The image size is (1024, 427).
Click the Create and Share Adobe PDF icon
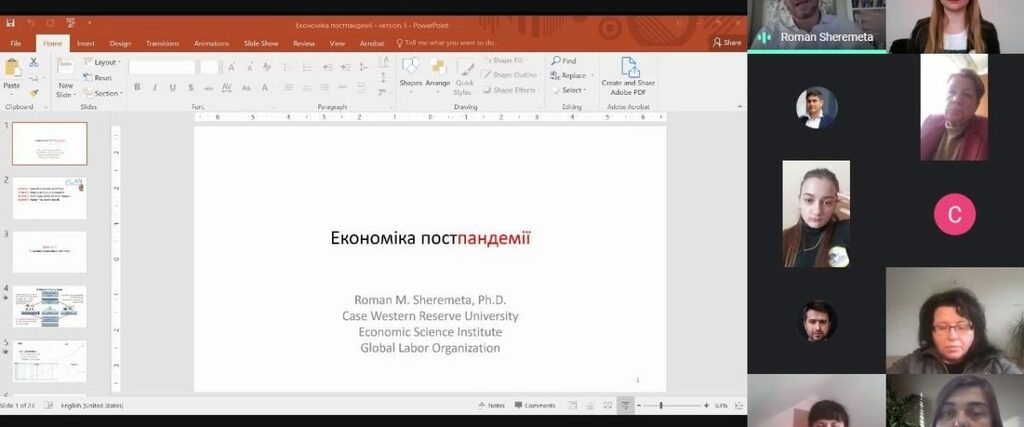point(629,67)
